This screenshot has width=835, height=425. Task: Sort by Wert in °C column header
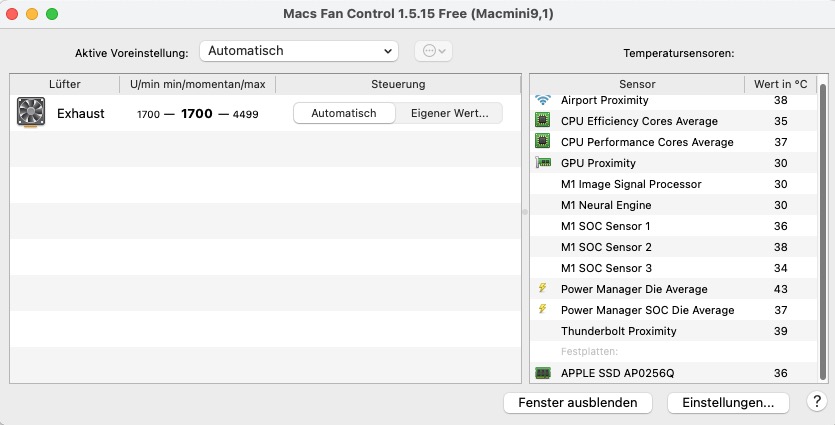(781, 84)
